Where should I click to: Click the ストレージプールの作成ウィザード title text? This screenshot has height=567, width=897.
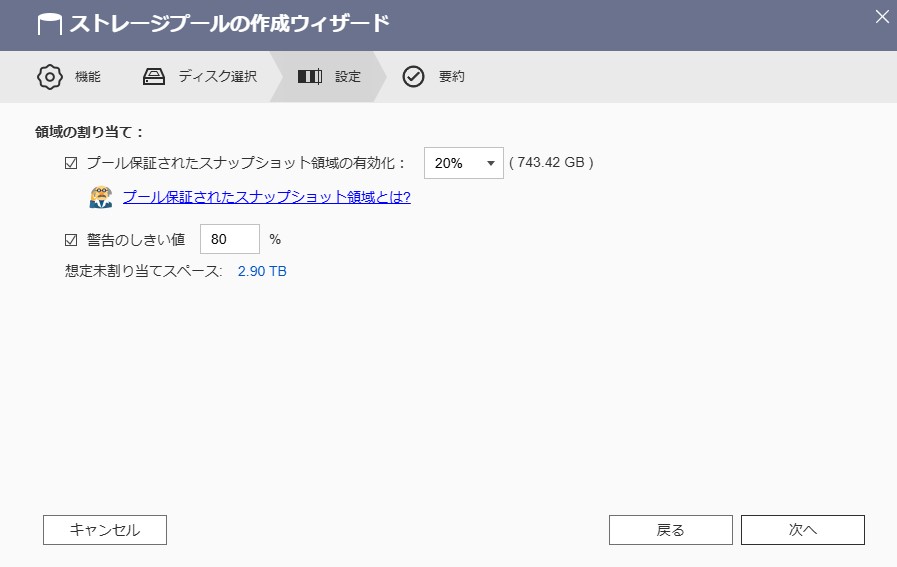point(229,24)
